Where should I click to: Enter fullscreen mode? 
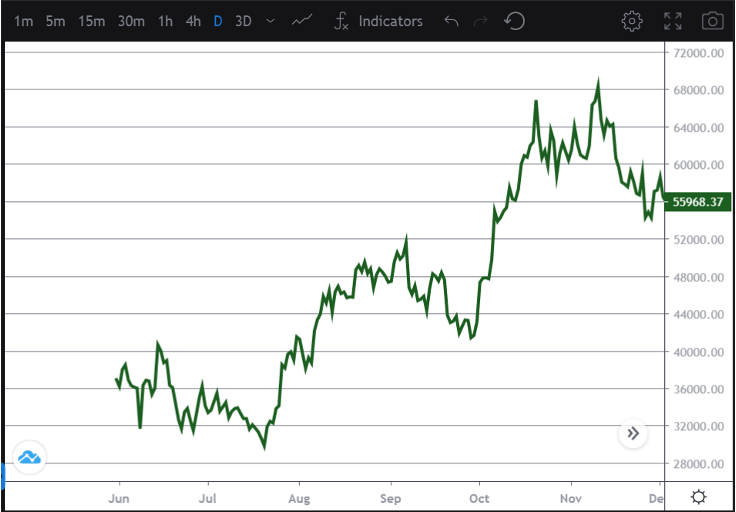pyautogui.click(x=673, y=21)
